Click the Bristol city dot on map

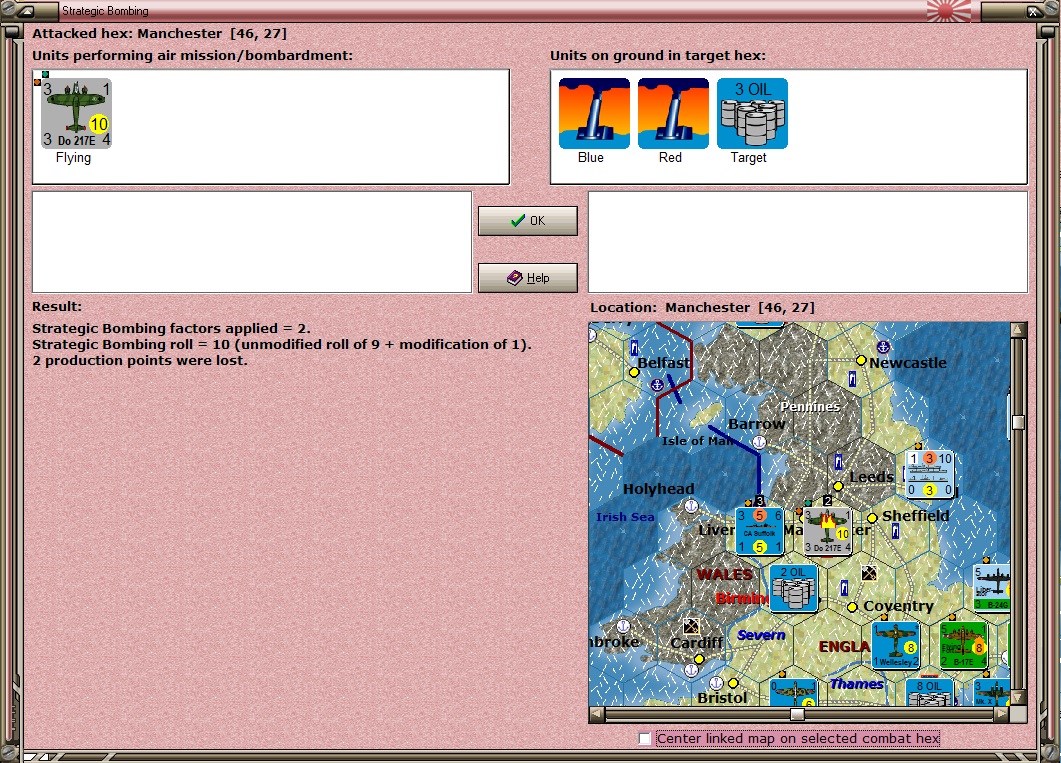[x=733, y=683]
